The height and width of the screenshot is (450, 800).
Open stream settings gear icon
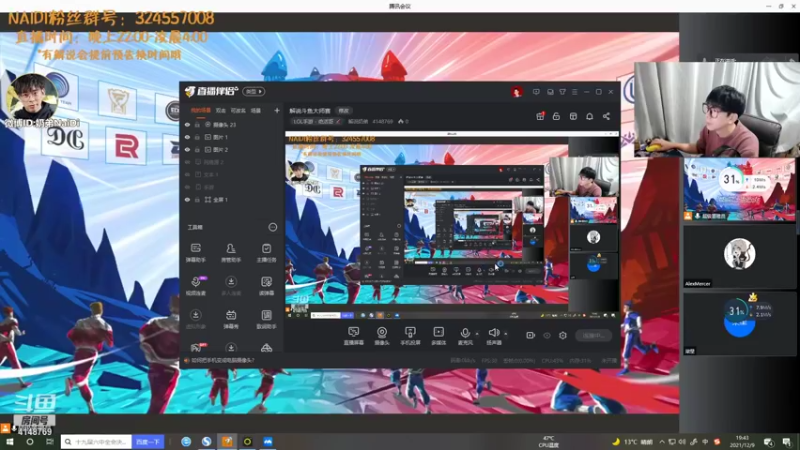point(563,335)
